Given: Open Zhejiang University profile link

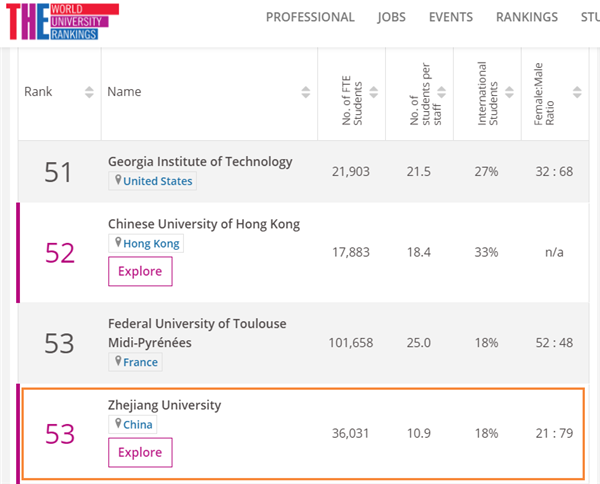Looking at the screenshot, I should coord(164,405).
